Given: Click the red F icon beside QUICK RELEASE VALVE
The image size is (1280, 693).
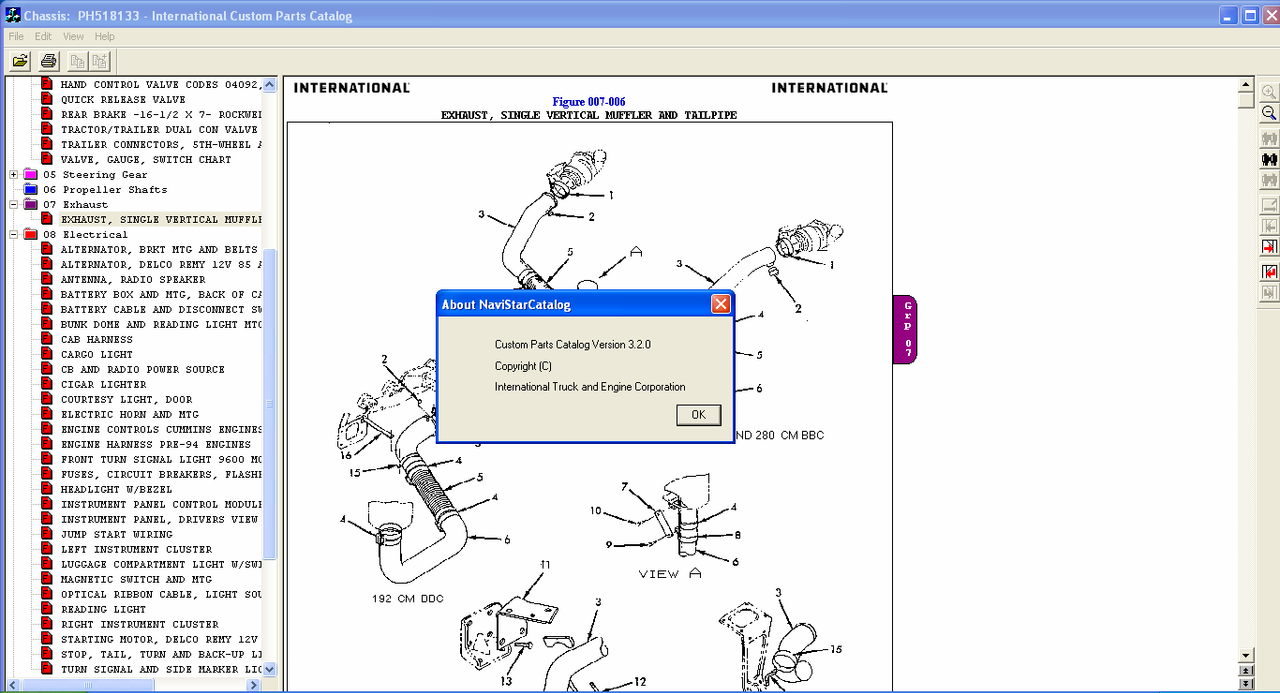Looking at the screenshot, I should tap(47, 99).
